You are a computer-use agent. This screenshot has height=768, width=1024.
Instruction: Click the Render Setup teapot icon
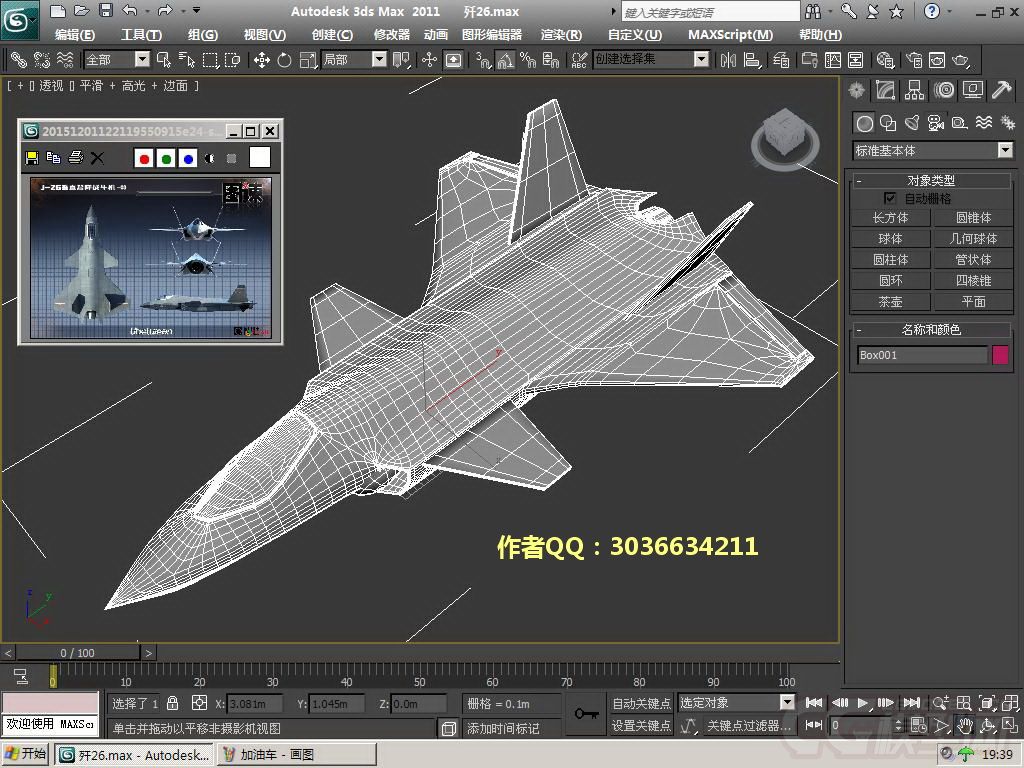click(913, 61)
